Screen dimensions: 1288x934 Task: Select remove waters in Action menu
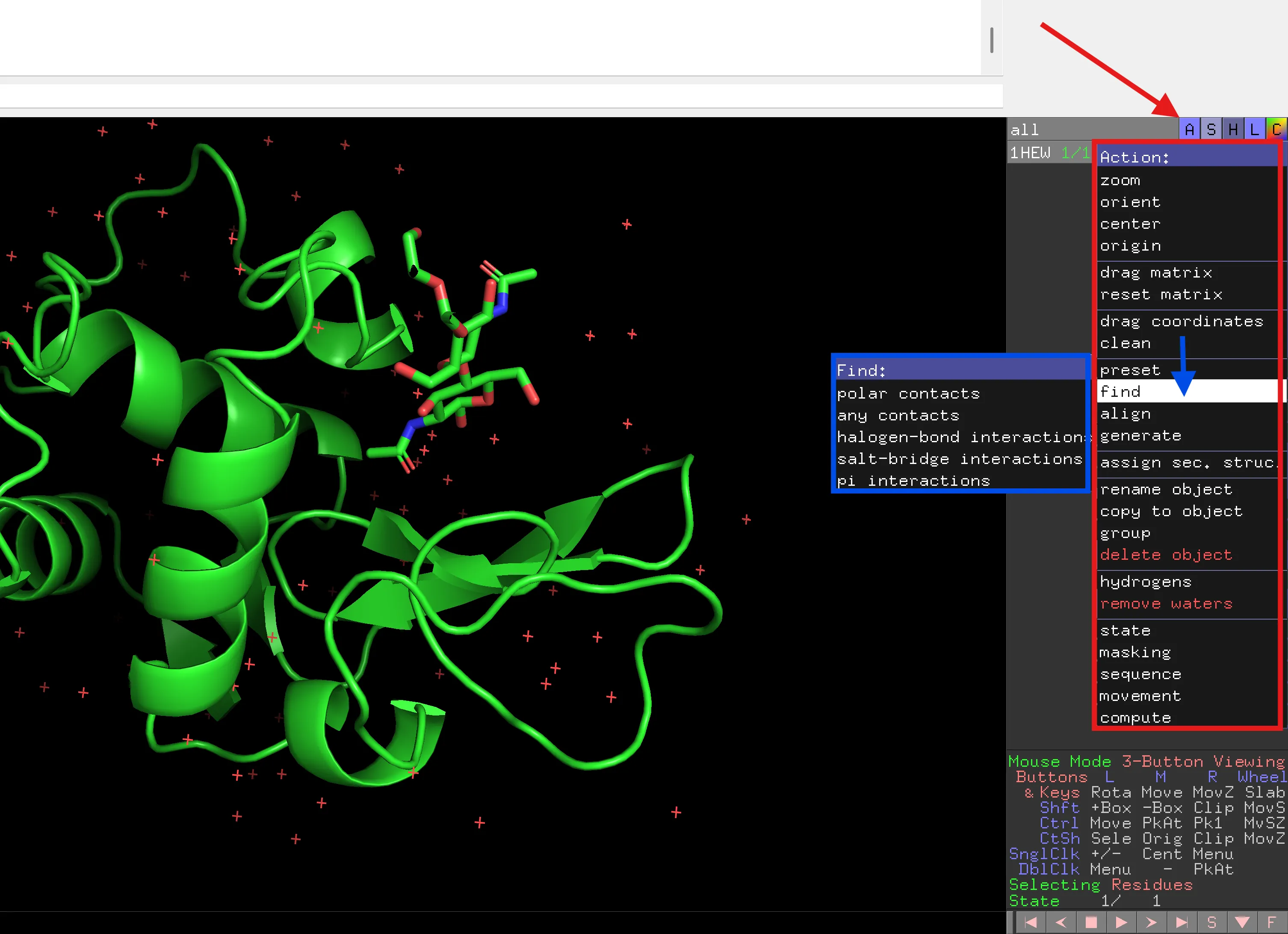coord(1166,603)
